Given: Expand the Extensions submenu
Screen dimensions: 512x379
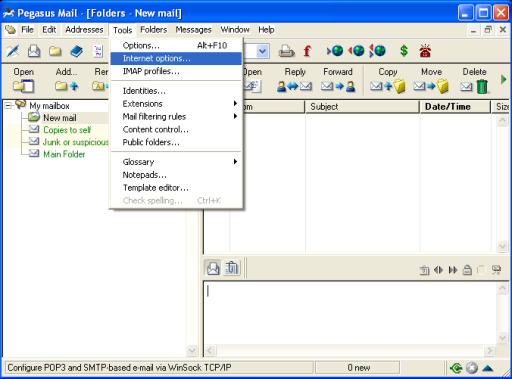Looking at the screenshot, I should coord(176,104).
